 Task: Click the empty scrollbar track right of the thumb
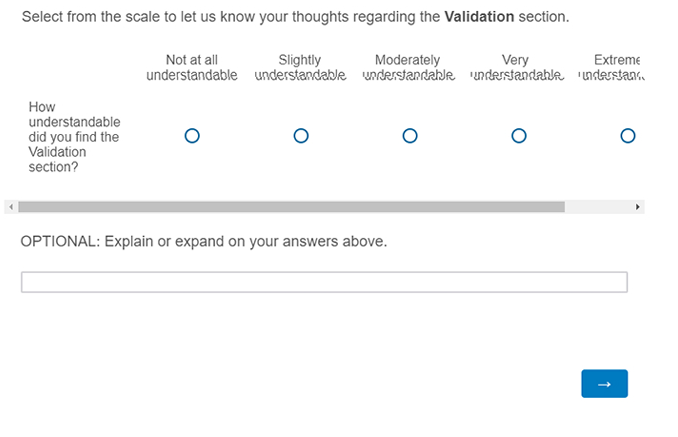[598, 207]
